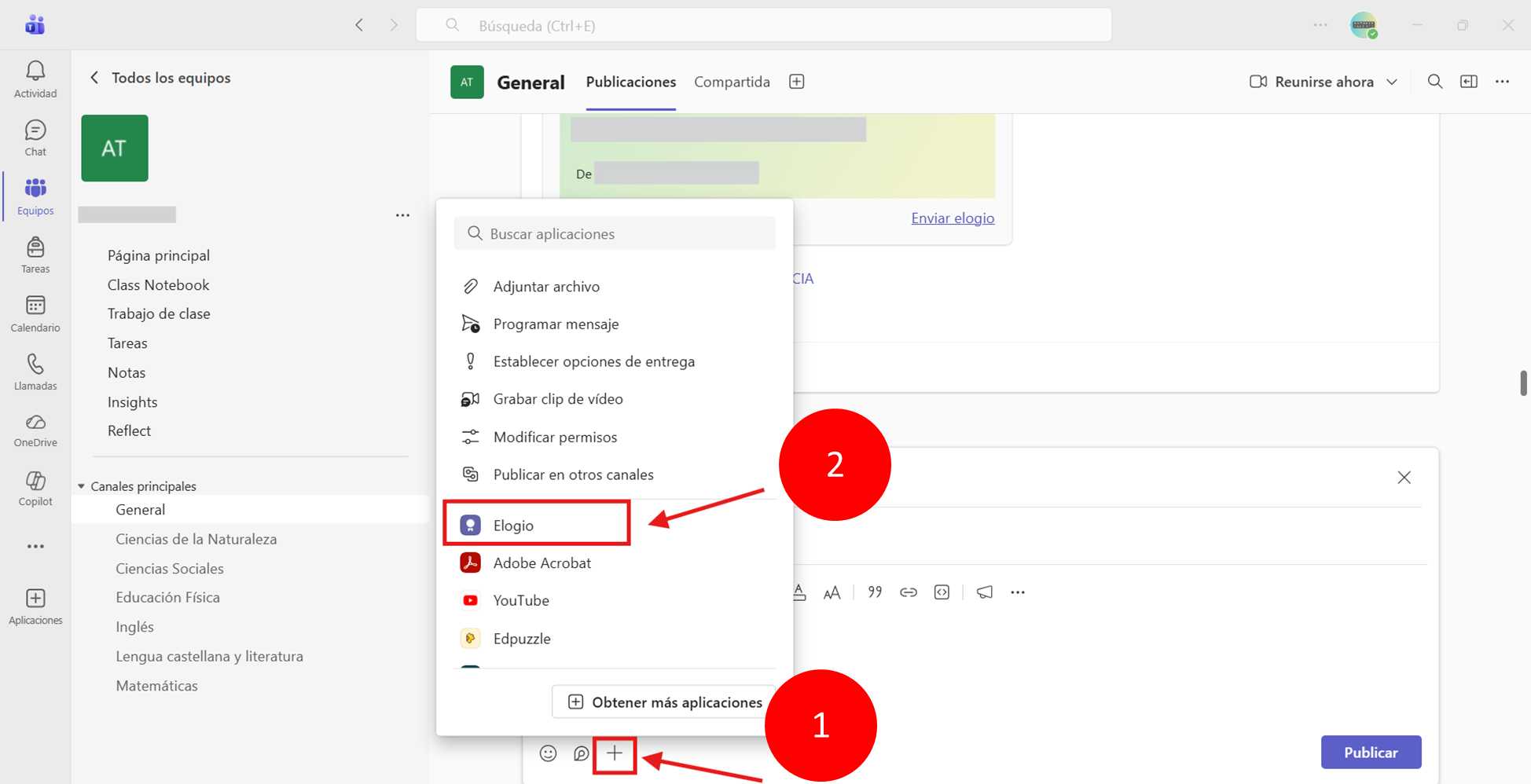Open Tareas in the app sidebar
Screen dimensions: 1531x784
click(x=35, y=255)
